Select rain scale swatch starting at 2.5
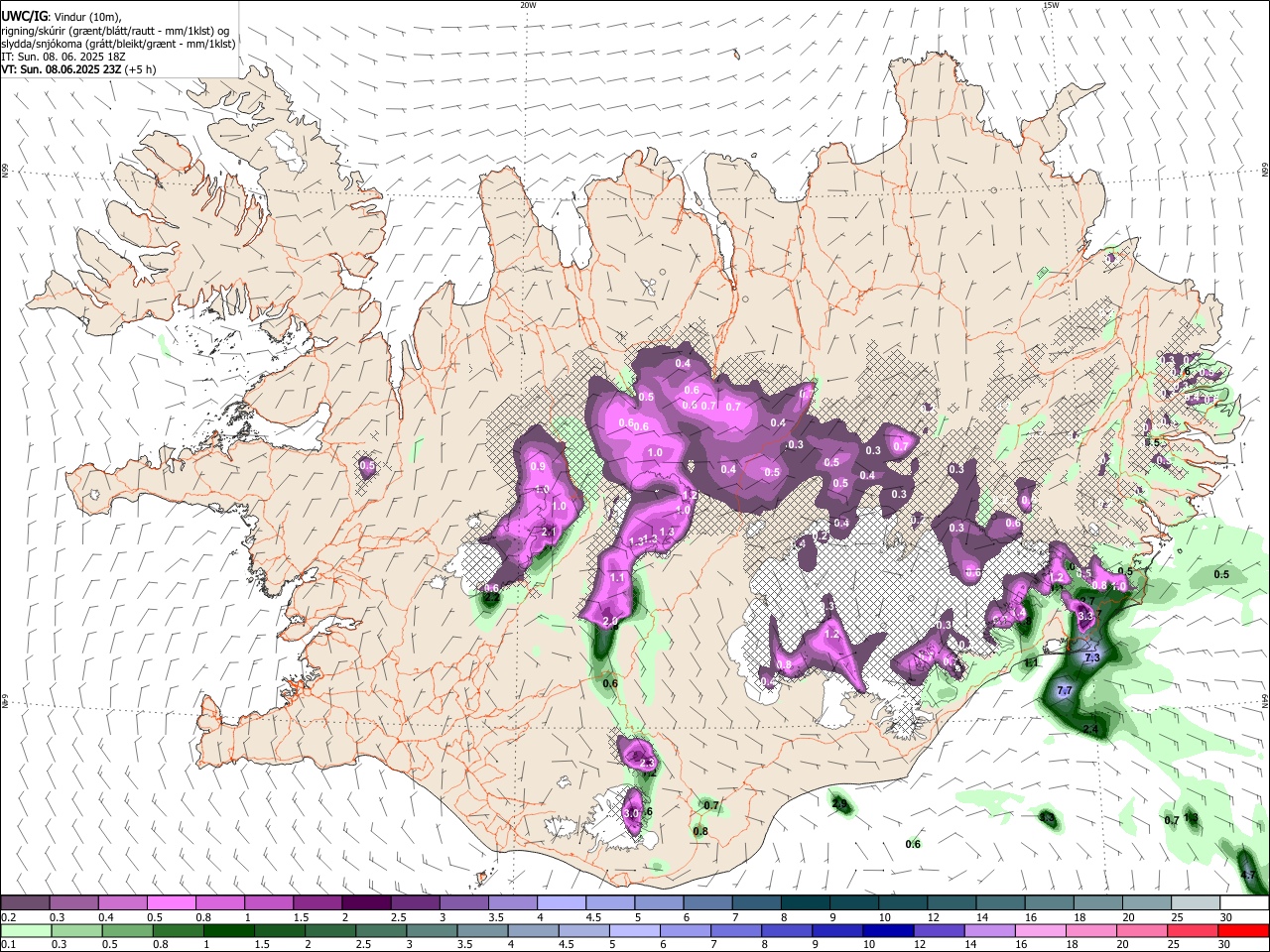Viewport: 1270px width, 952px height. pos(381,930)
